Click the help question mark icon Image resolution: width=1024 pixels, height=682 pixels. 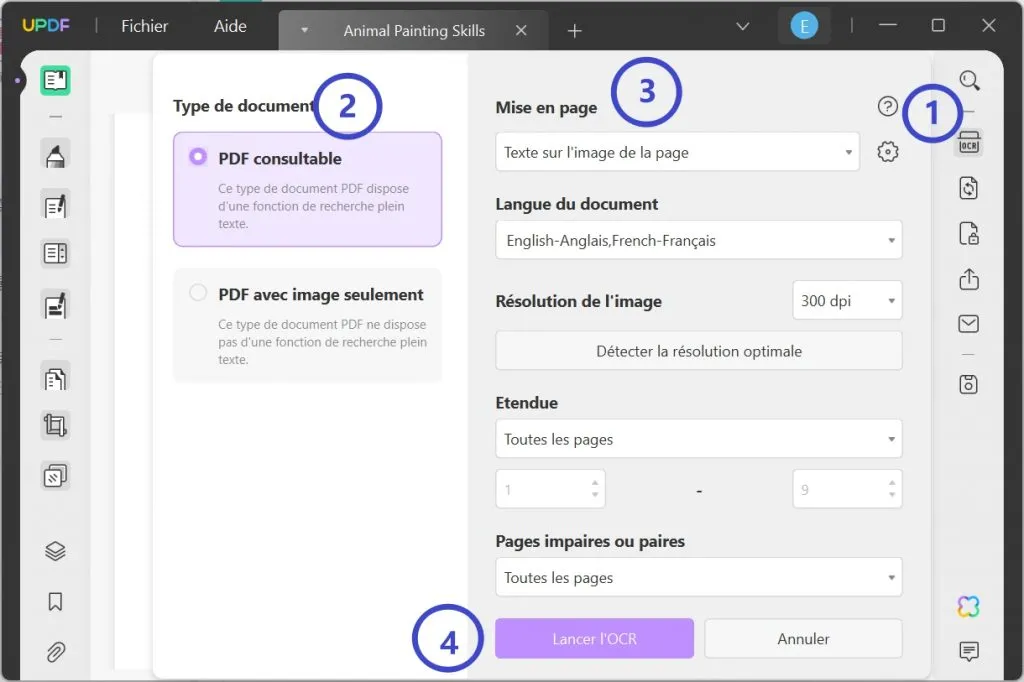click(888, 106)
